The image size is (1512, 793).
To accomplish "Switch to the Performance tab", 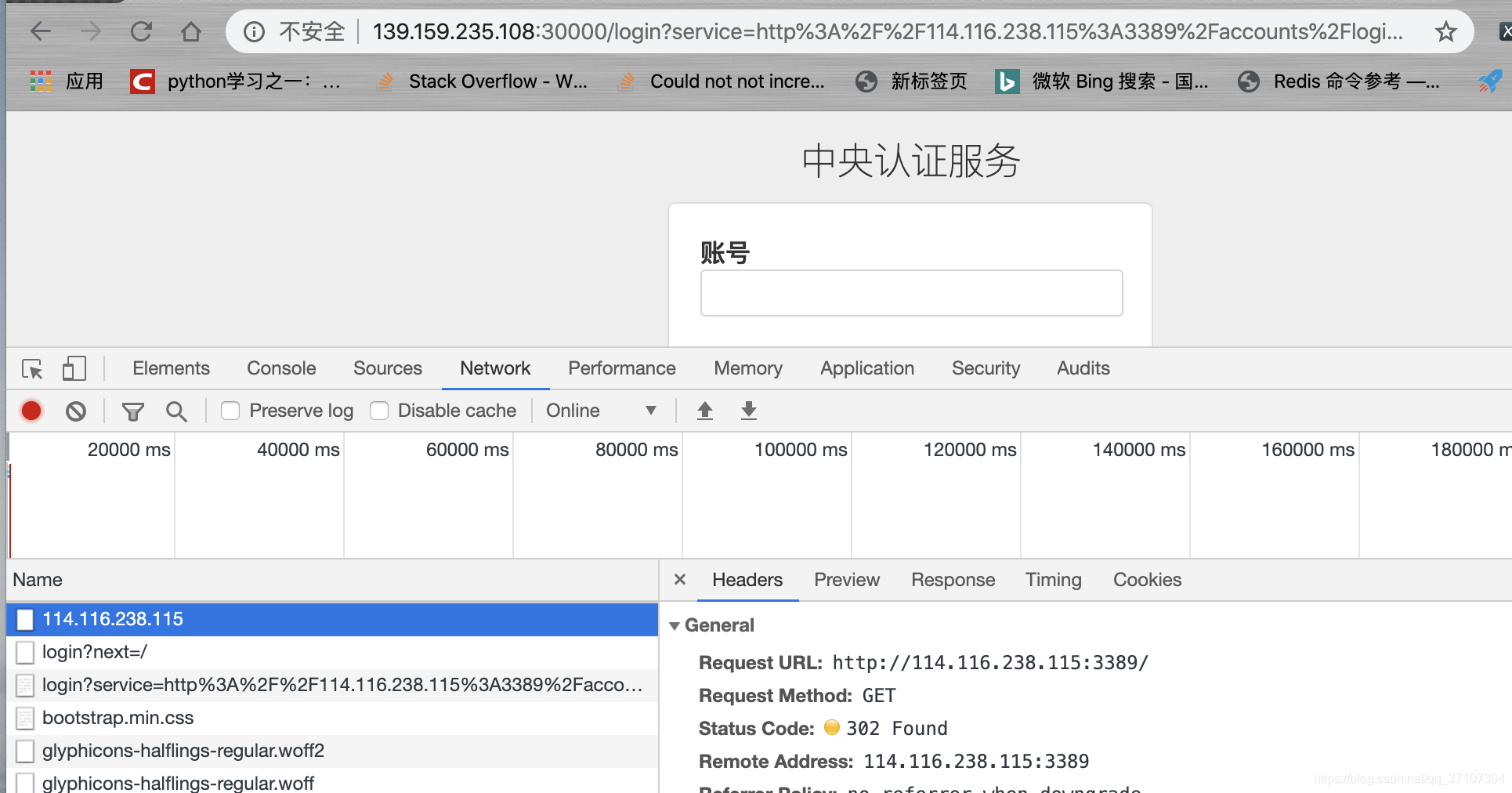I will tap(622, 368).
